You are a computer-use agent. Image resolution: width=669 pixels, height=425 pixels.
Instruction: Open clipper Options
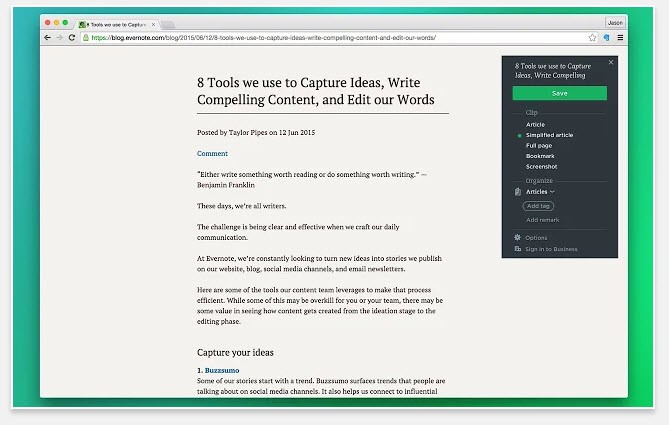[x=536, y=238]
